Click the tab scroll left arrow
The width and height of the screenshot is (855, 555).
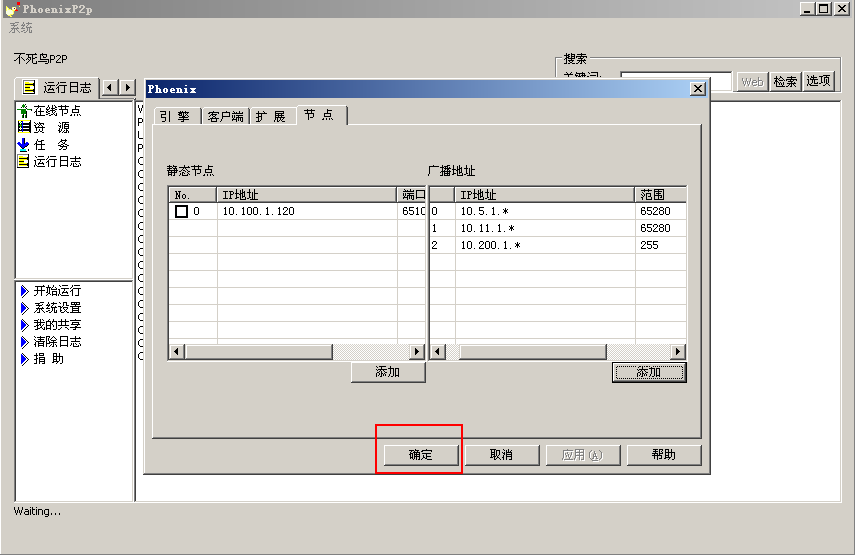(x=110, y=87)
